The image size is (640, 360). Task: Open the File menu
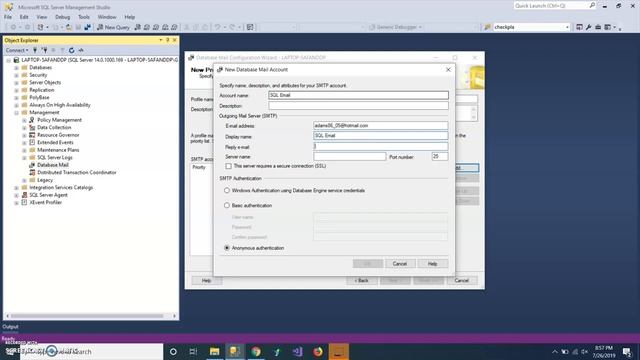coord(8,17)
